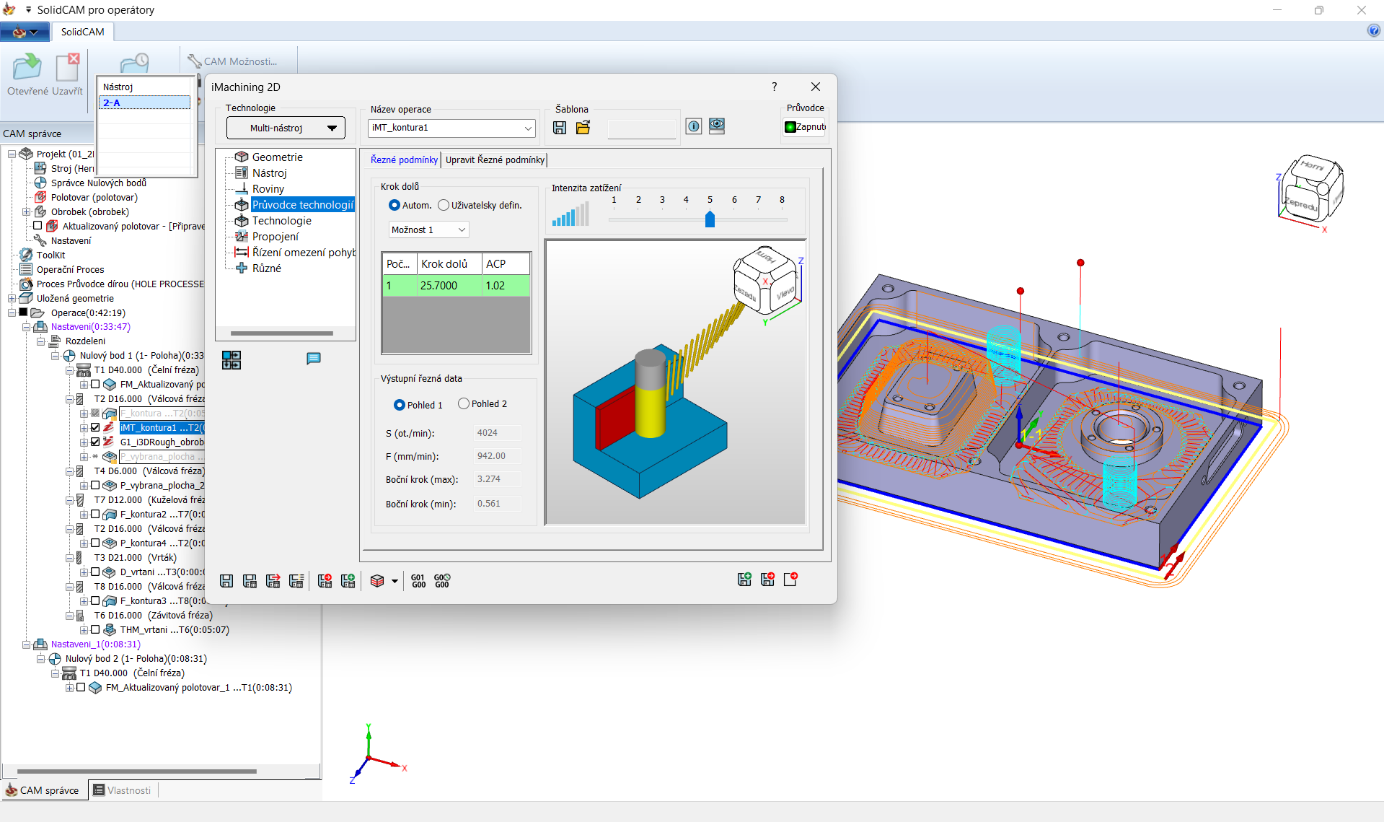Open ToolKit in CAM správce tree
The image size is (1384, 822).
coord(51,255)
